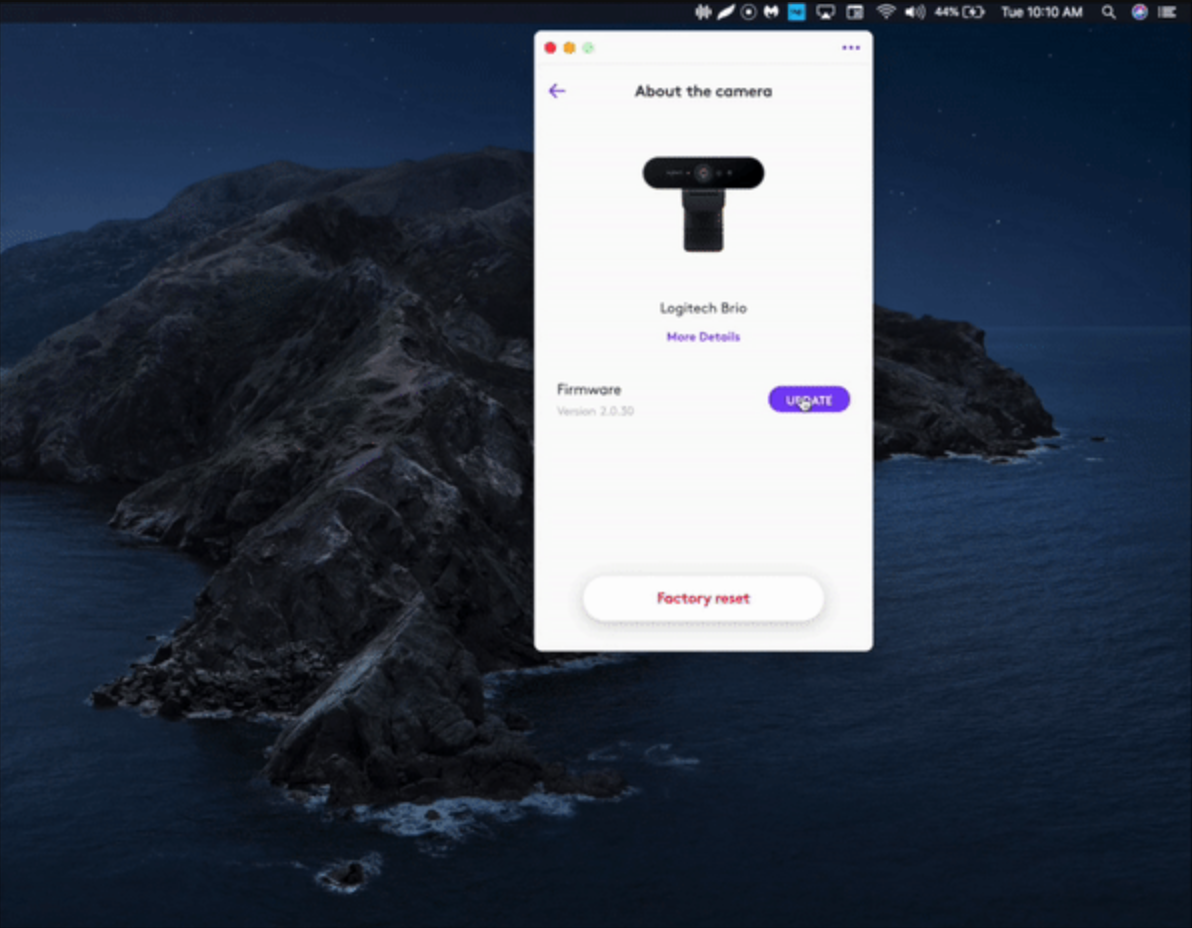The width and height of the screenshot is (1192, 928).
Task: Click the UPDATE firmware button
Action: 809,400
